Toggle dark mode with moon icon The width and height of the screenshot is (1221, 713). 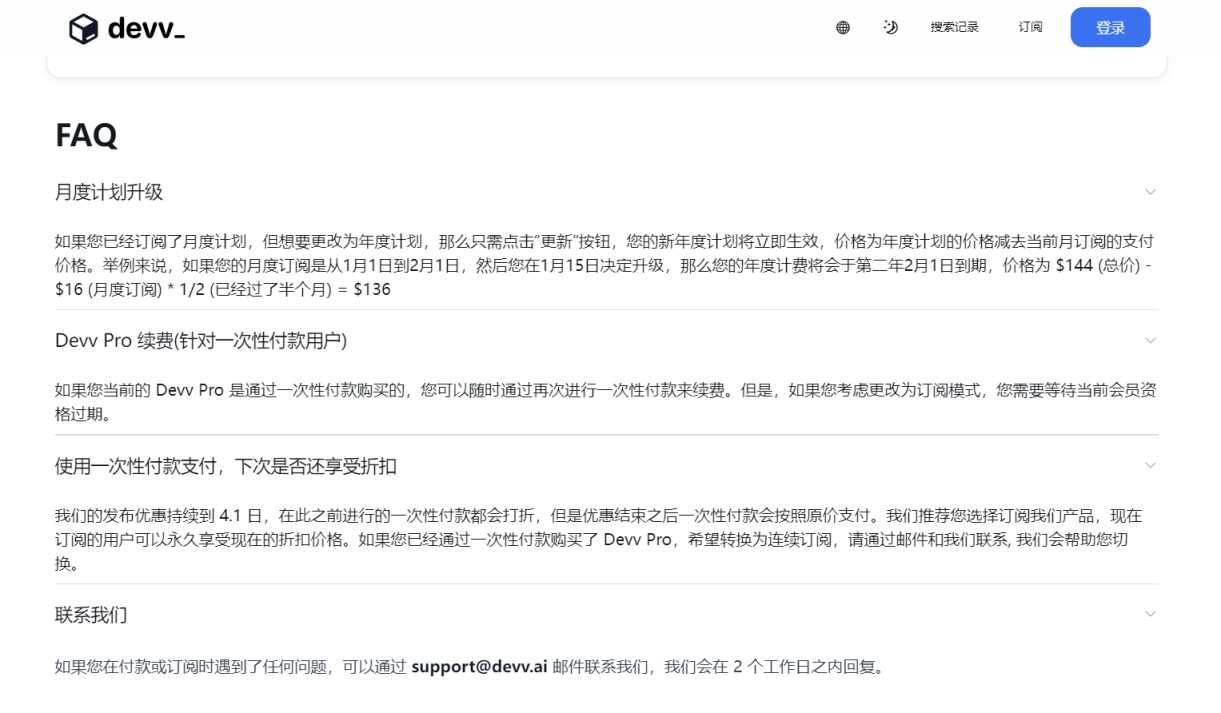click(x=890, y=28)
